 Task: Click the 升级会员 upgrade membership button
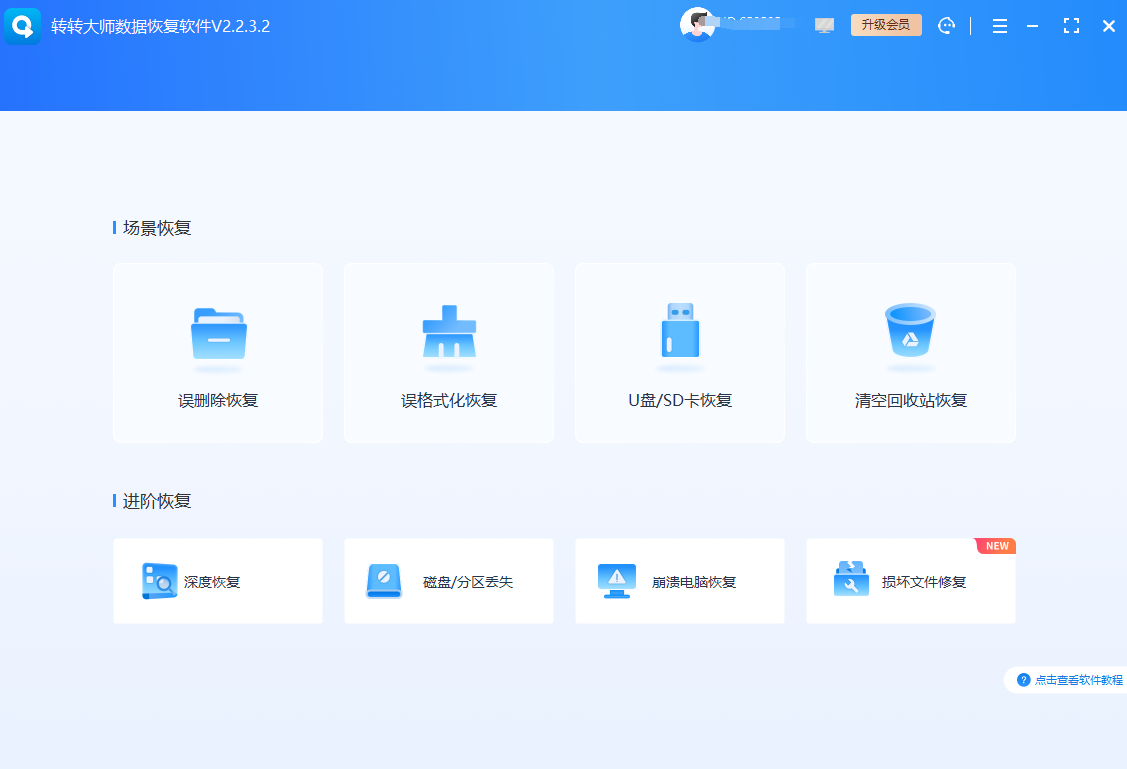[x=886, y=24]
